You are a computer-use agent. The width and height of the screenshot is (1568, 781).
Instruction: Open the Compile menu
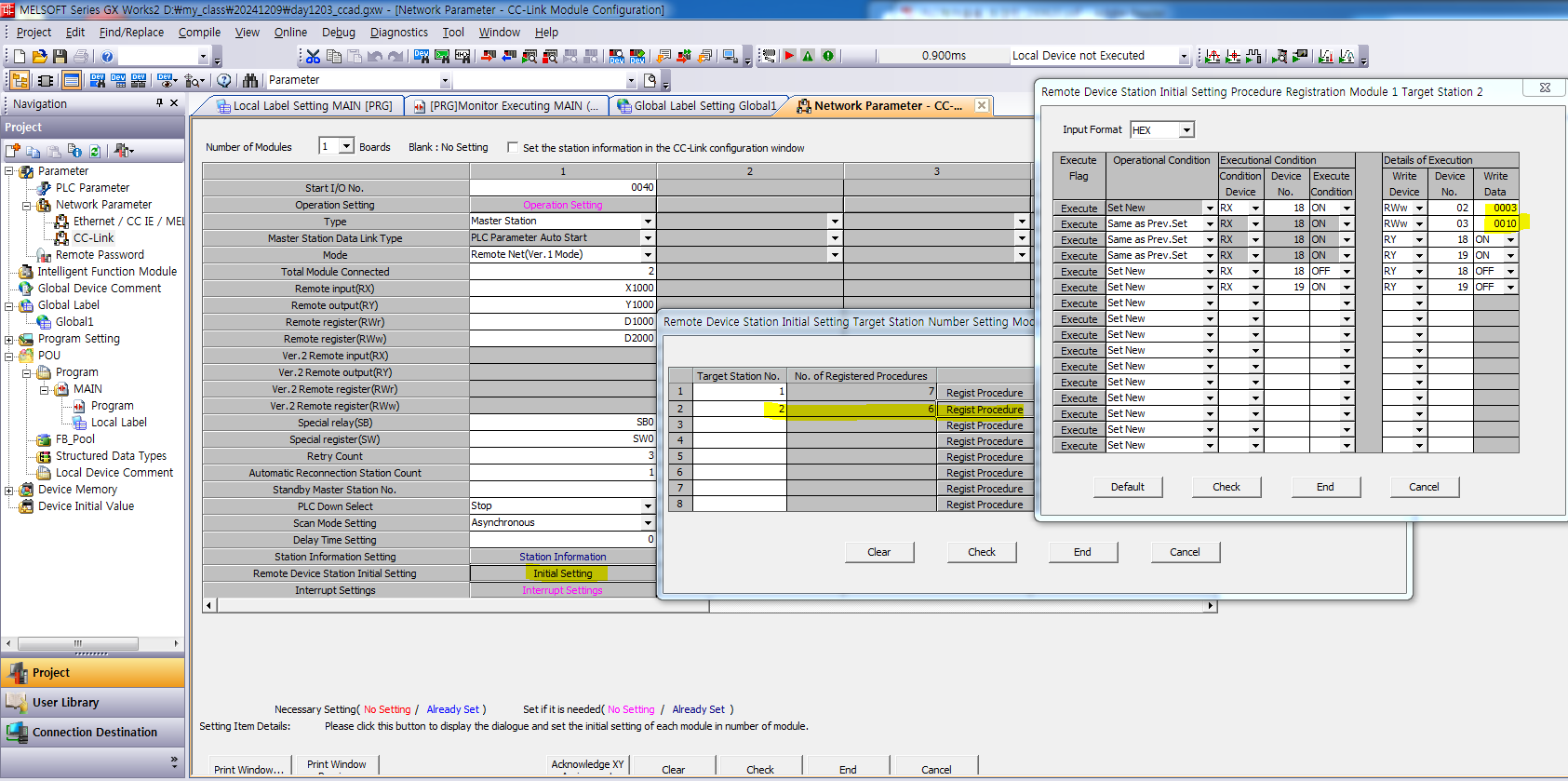[199, 32]
